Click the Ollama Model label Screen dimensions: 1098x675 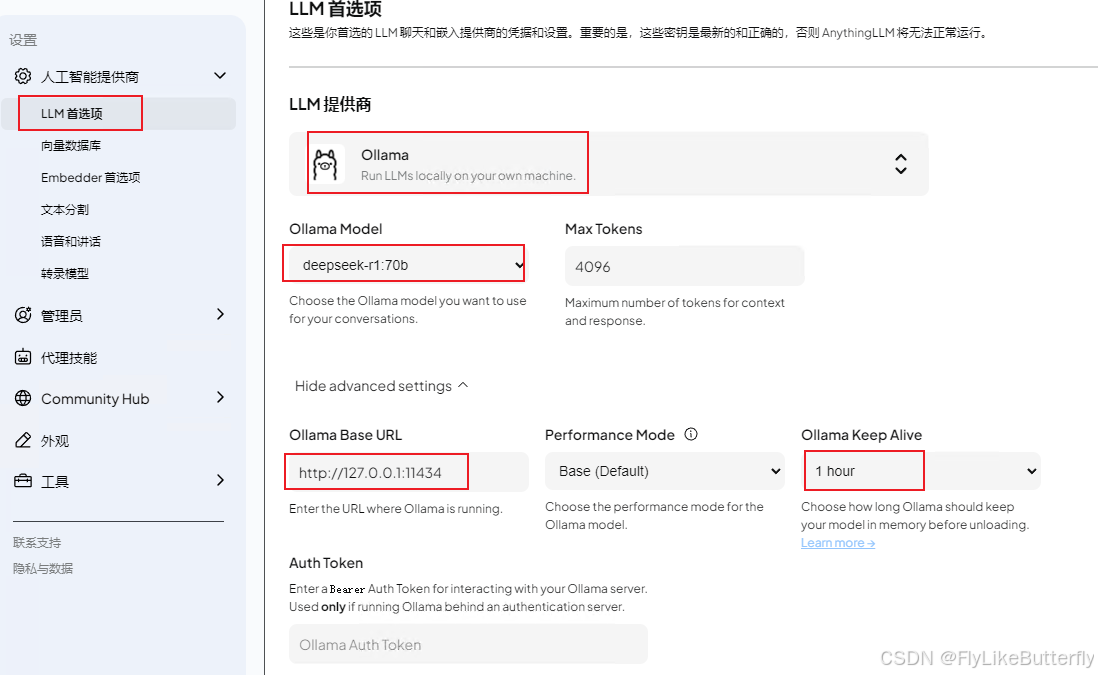tap(335, 229)
